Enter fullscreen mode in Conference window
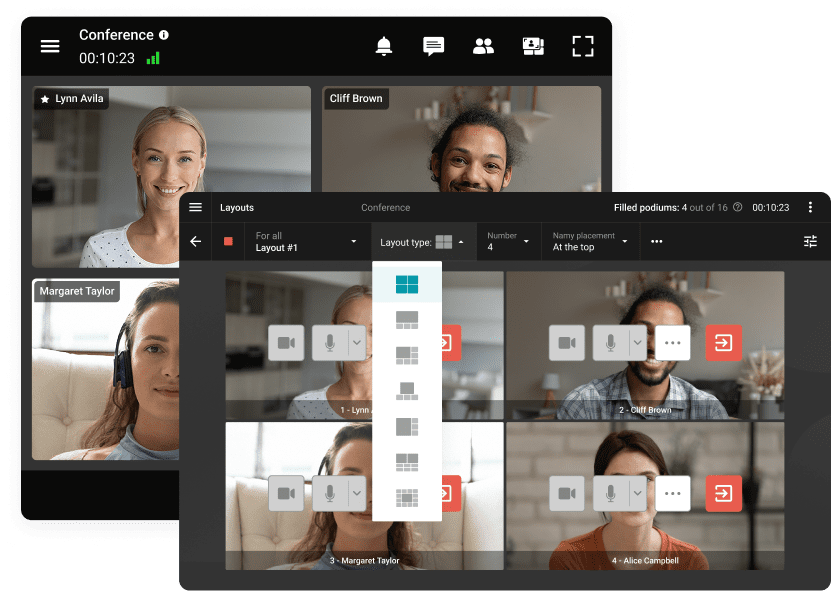 coord(582,46)
